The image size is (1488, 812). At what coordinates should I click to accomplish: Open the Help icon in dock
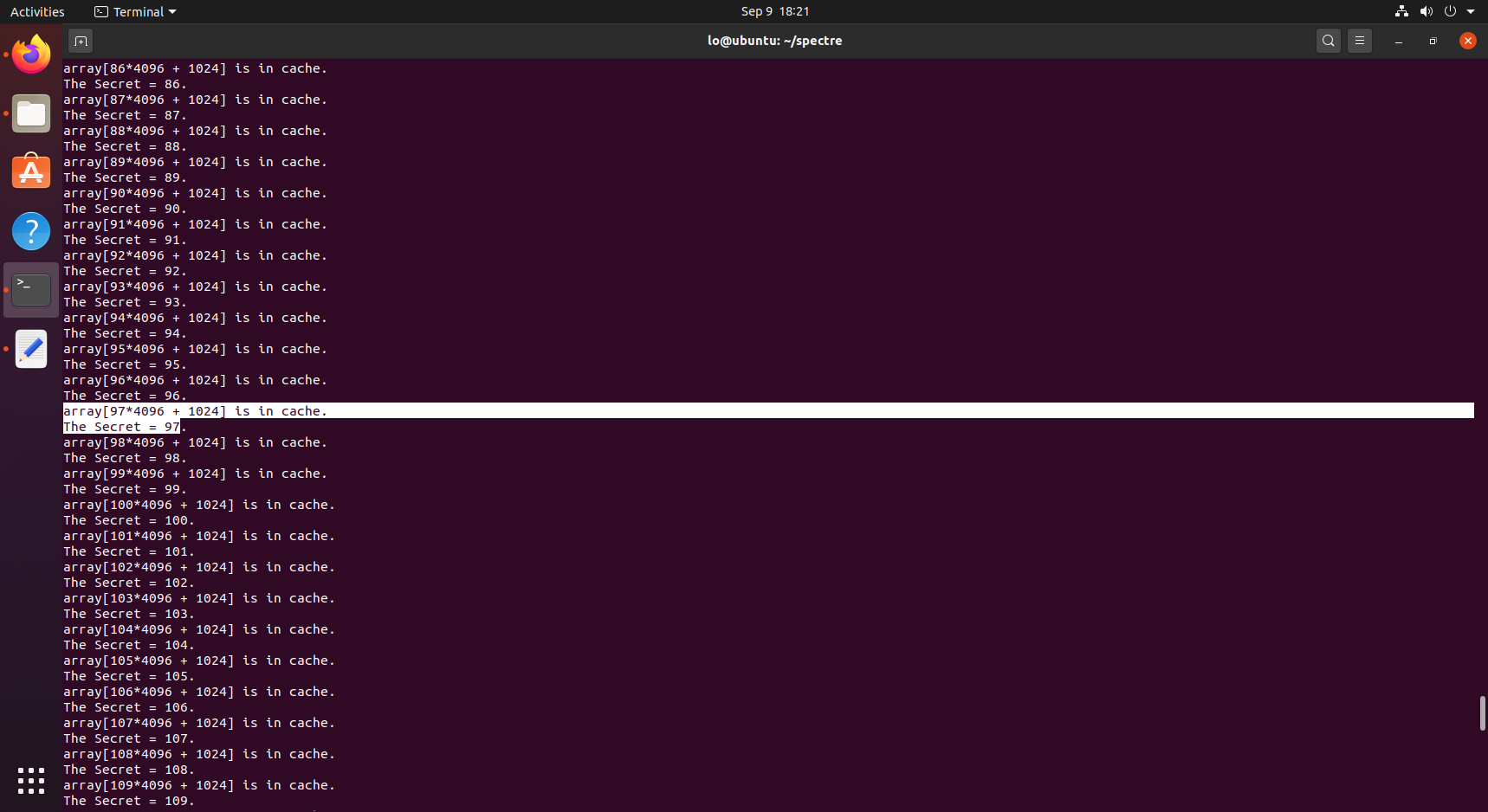[31, 231]
